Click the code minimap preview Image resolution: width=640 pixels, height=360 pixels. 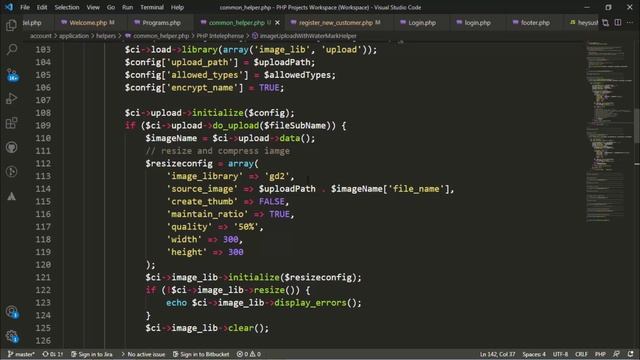(x=608, y=131)
